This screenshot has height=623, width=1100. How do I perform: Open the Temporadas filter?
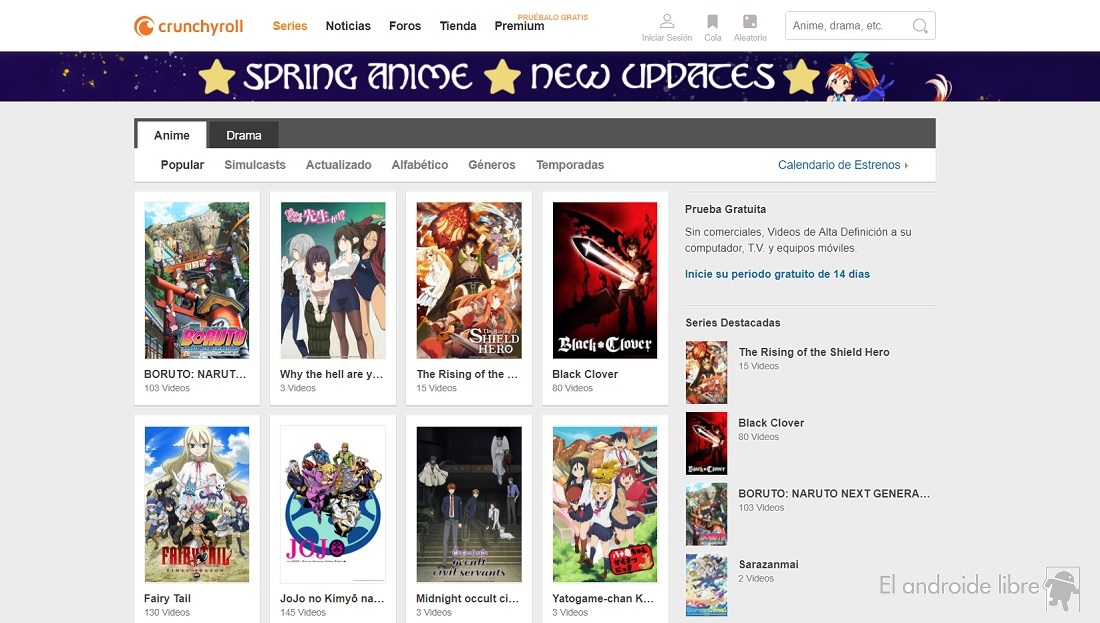coord(570,165)
